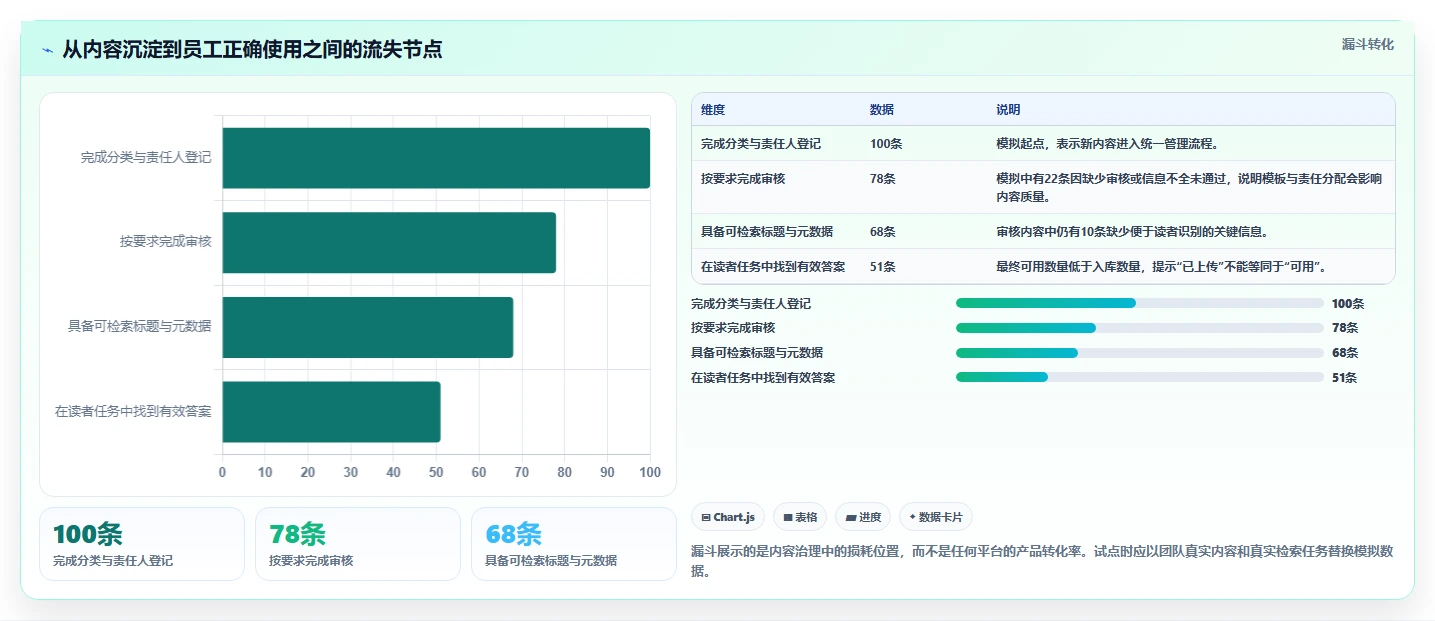Click the 51条 value in the table
The image size is (1435, 621).
(x=883, y=267)
